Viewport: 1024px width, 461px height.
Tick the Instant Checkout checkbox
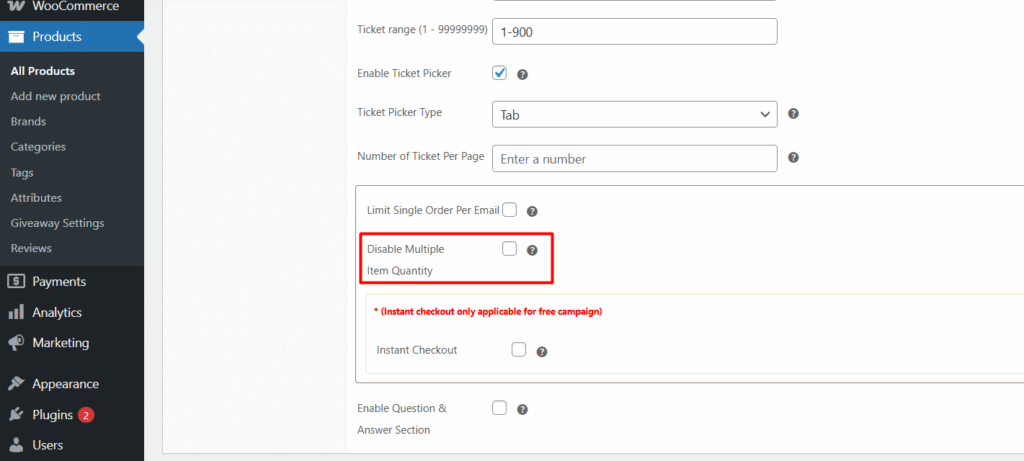tap(518, 350)
